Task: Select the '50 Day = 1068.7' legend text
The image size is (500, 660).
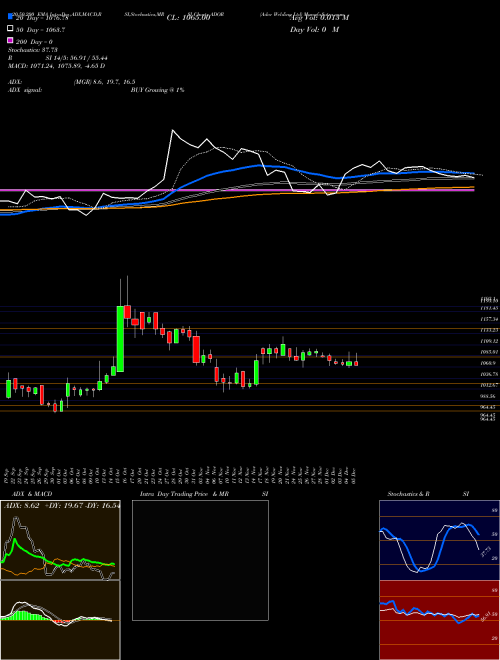Action: click(40, 30)
